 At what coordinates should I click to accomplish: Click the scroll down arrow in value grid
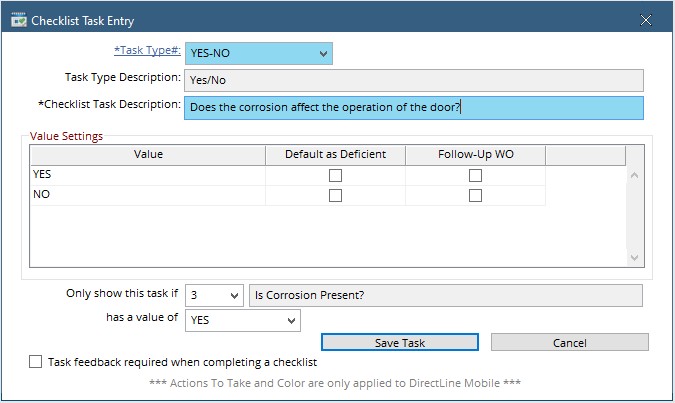tap(634, 257)
